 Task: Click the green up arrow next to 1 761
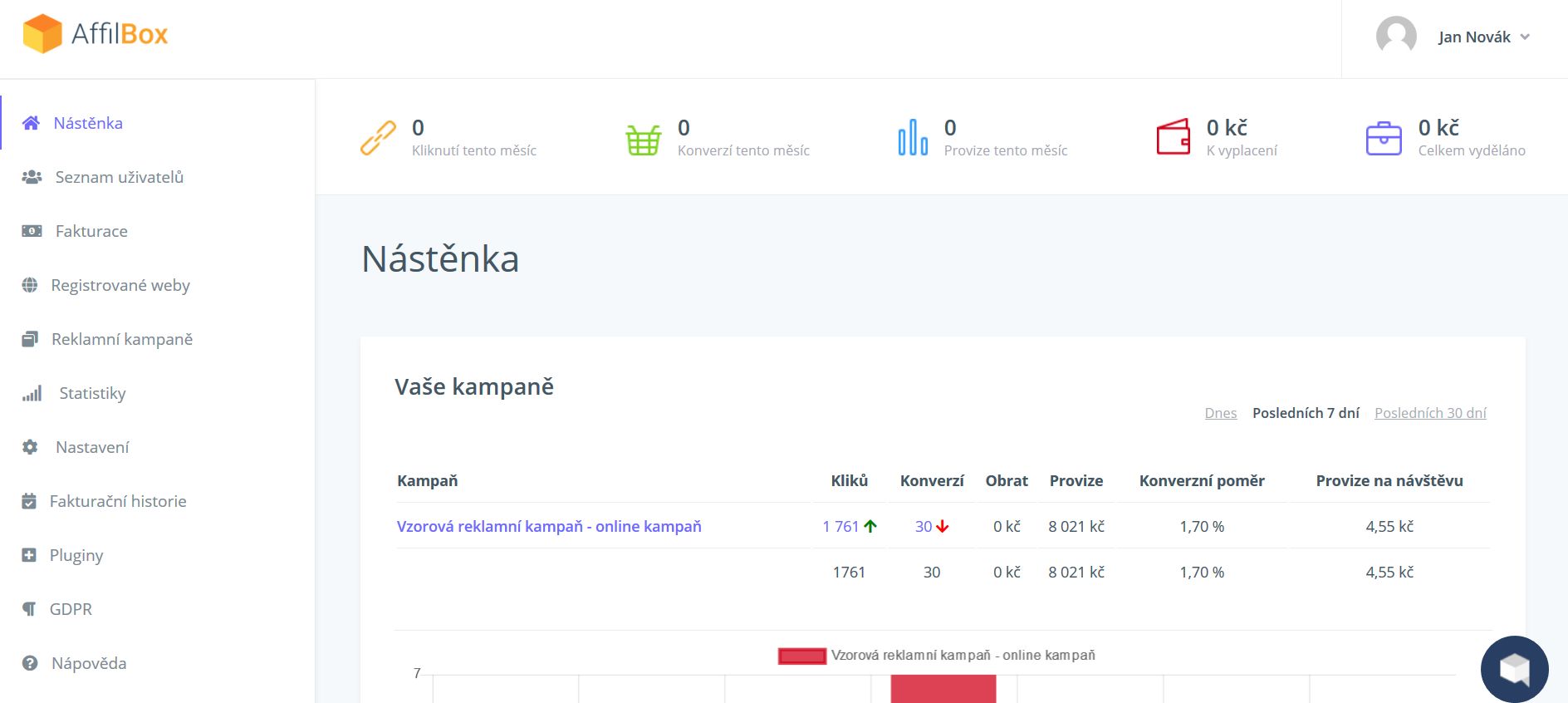tap(870, 526)
